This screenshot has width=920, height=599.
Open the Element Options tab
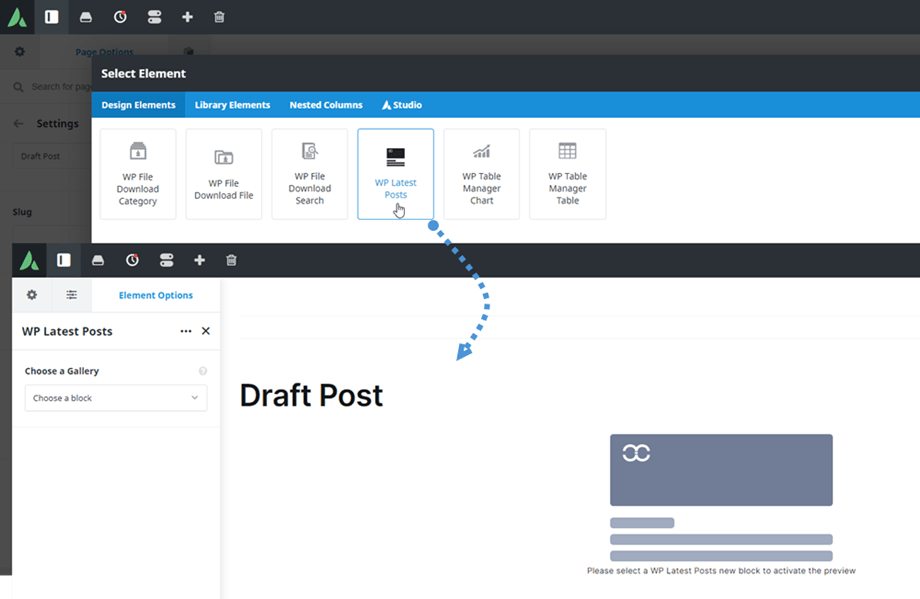point(155,295)
